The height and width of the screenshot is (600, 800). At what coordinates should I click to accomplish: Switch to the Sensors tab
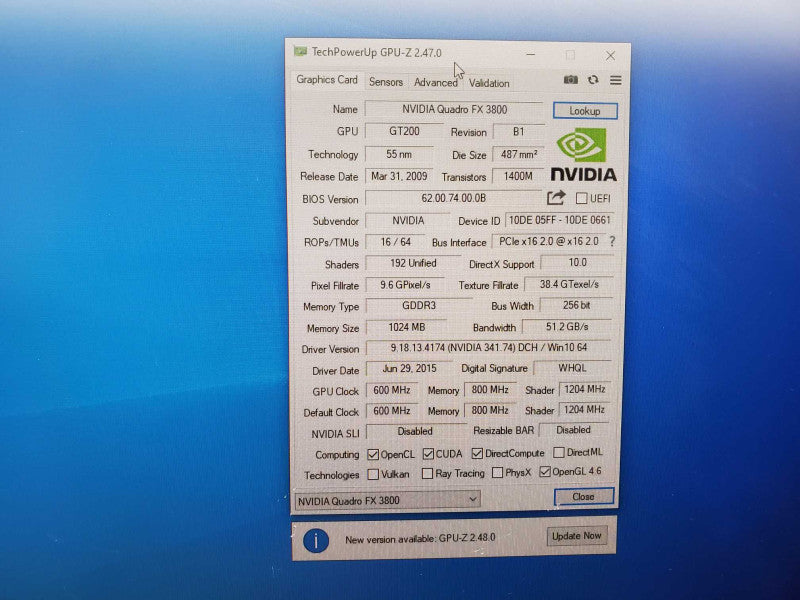click(x=386, y=82)
